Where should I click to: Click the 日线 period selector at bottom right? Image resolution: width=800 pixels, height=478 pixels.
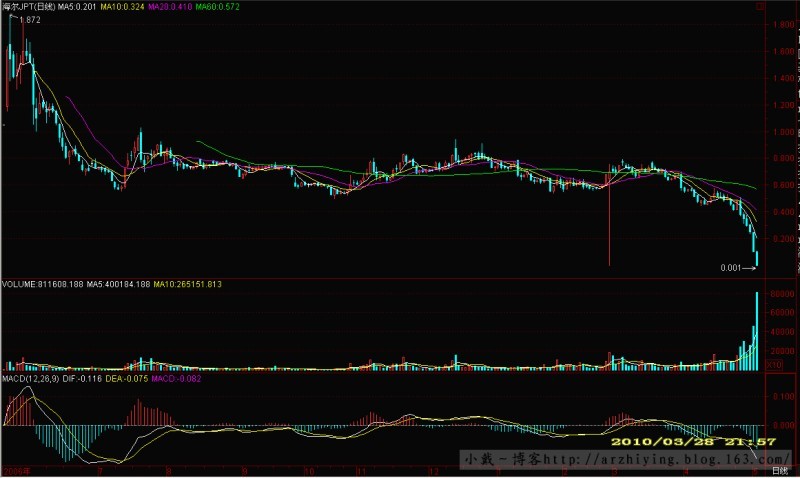(x=781, y=469)
